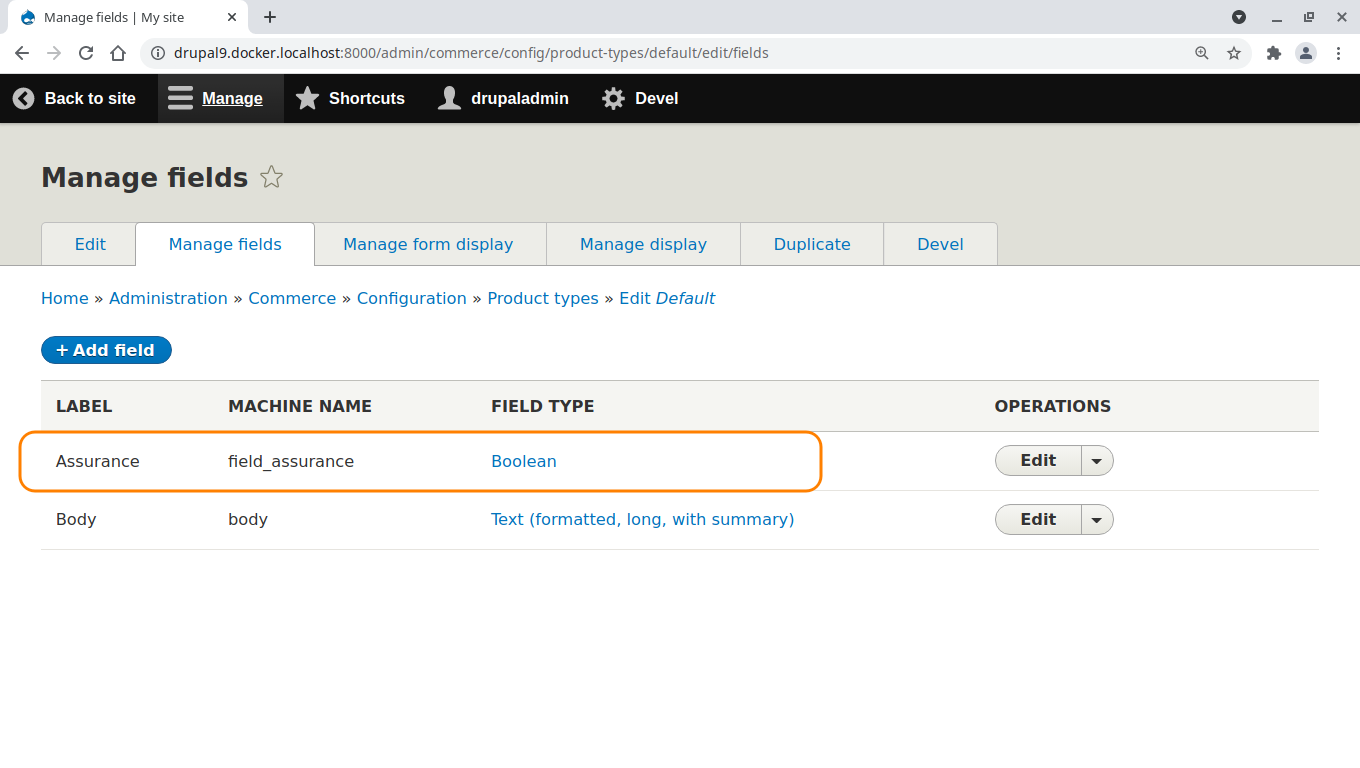Expand the Edit dropdown for the Assurance field
1360x768 pixels.
coord(1097,460)
